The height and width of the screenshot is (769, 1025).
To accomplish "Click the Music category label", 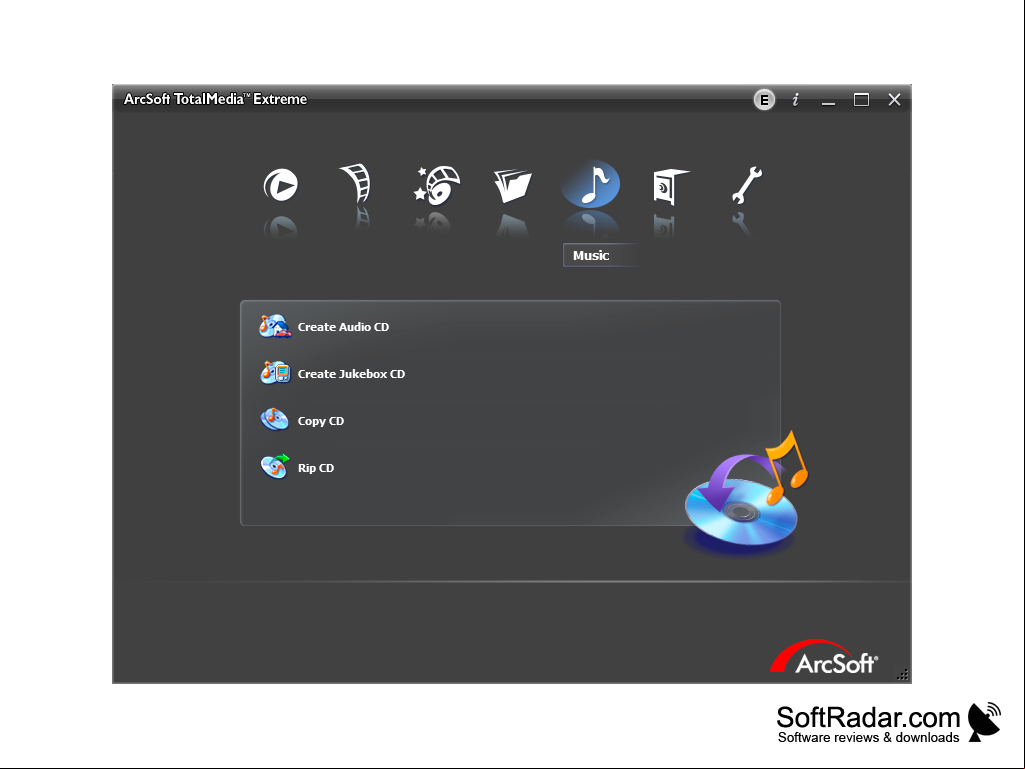I will coord(591,256).
